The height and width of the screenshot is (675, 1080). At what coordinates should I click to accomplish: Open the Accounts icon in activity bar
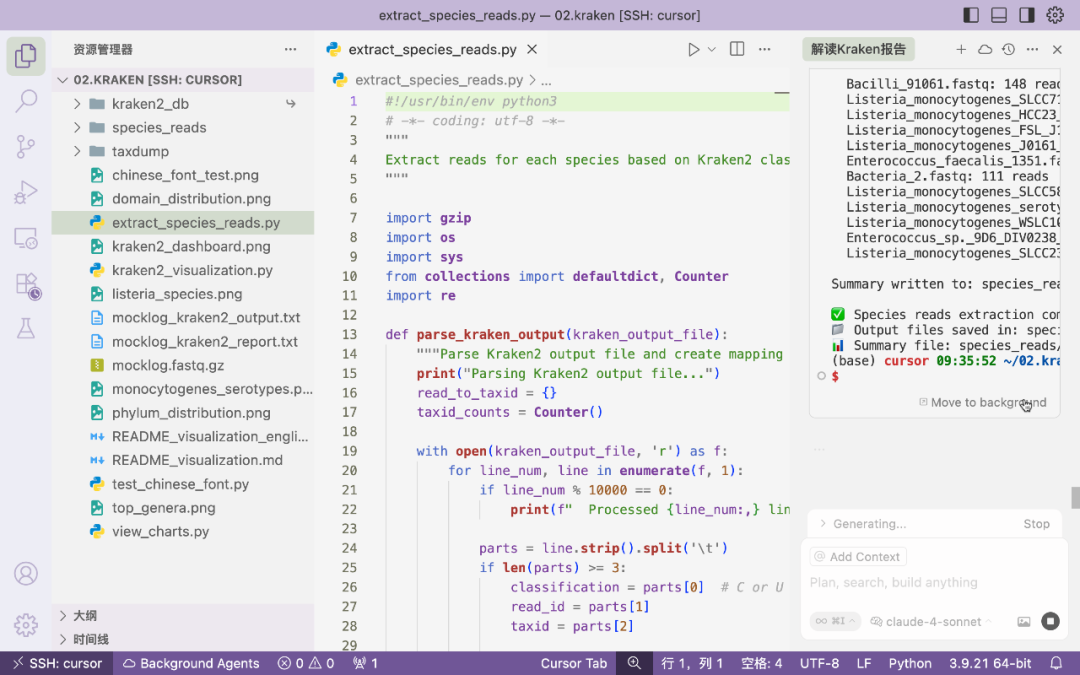tap(25, 573)
